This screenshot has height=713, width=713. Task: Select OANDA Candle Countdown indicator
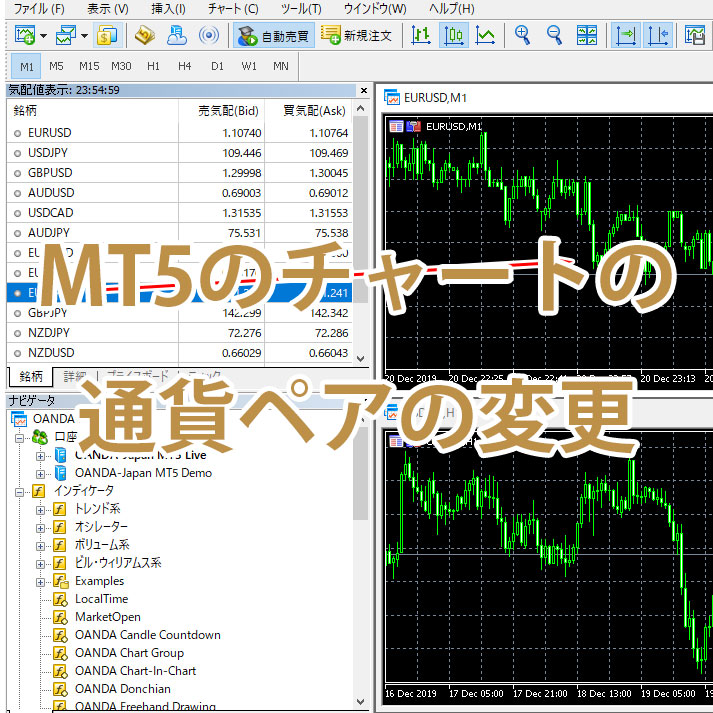(148, 635)
